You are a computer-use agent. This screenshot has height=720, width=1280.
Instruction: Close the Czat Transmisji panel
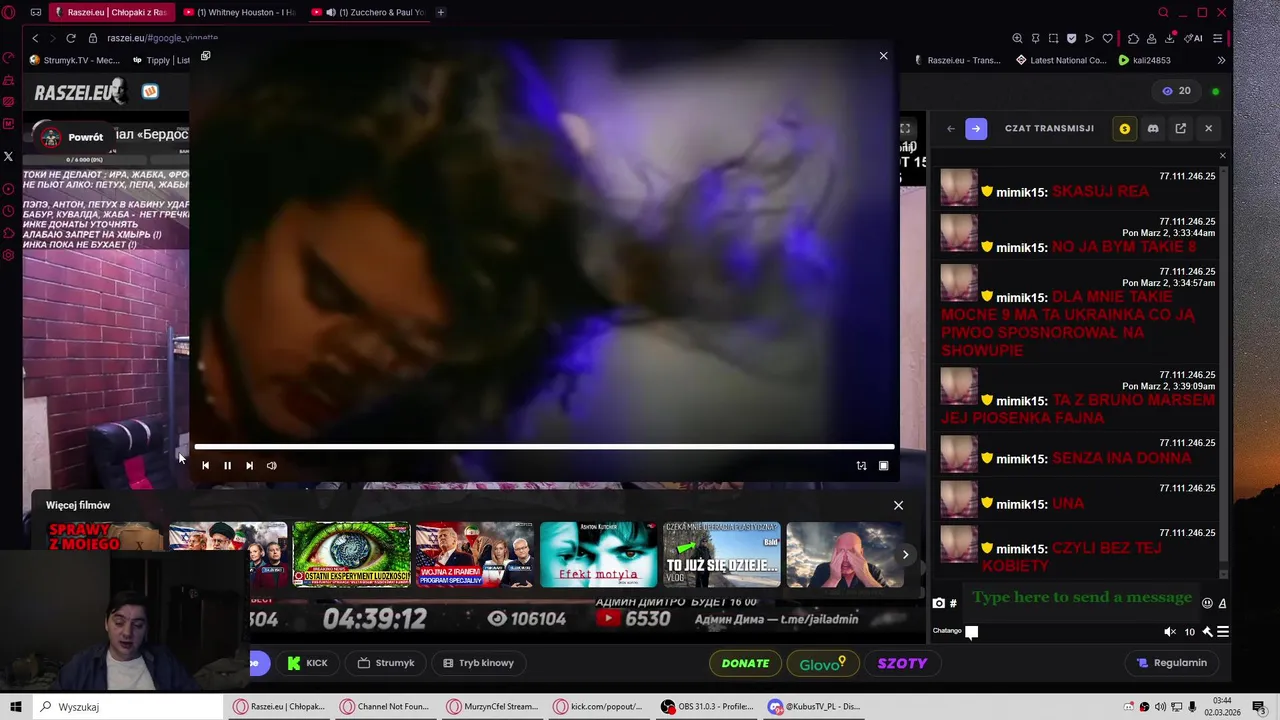coord(1208,128)
